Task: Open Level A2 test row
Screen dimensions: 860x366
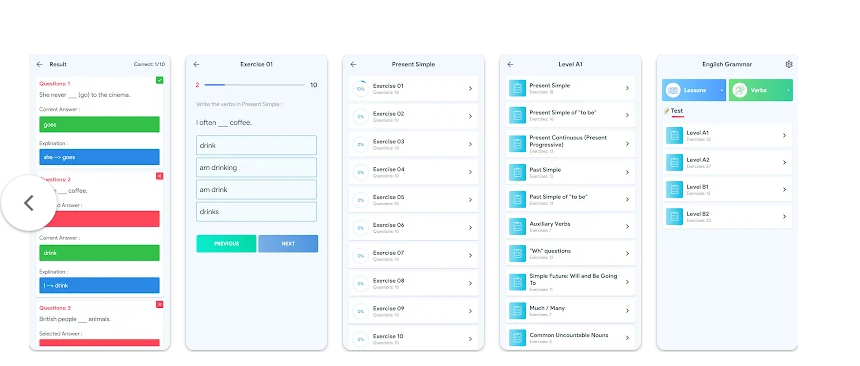Action: tap(727, 162)
